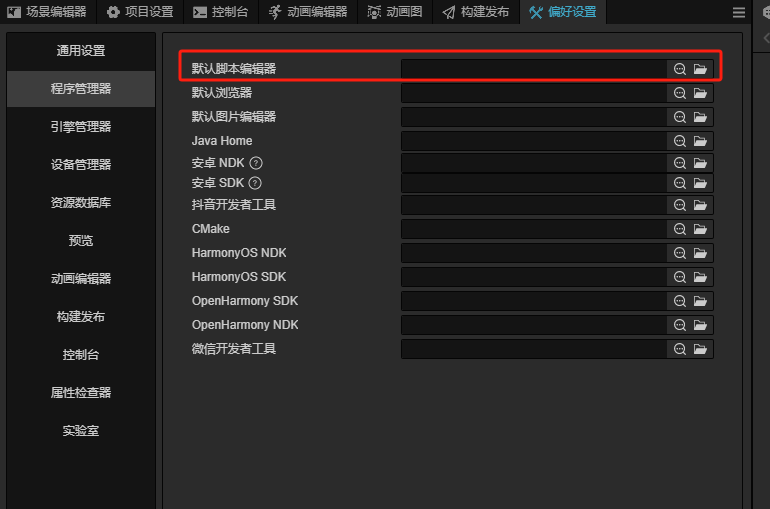Focus the Java Home path field
770x509 pixels.
point(534,141)
